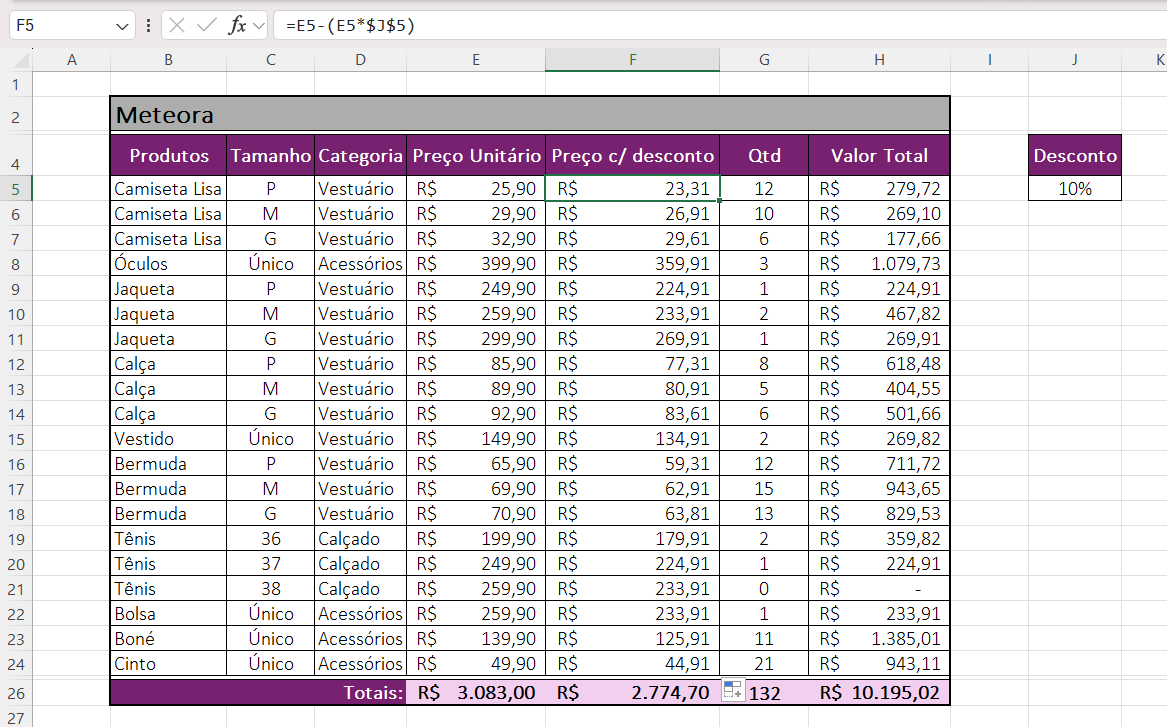Click the three-dot name box resize handle

click(x=148, y=26)
